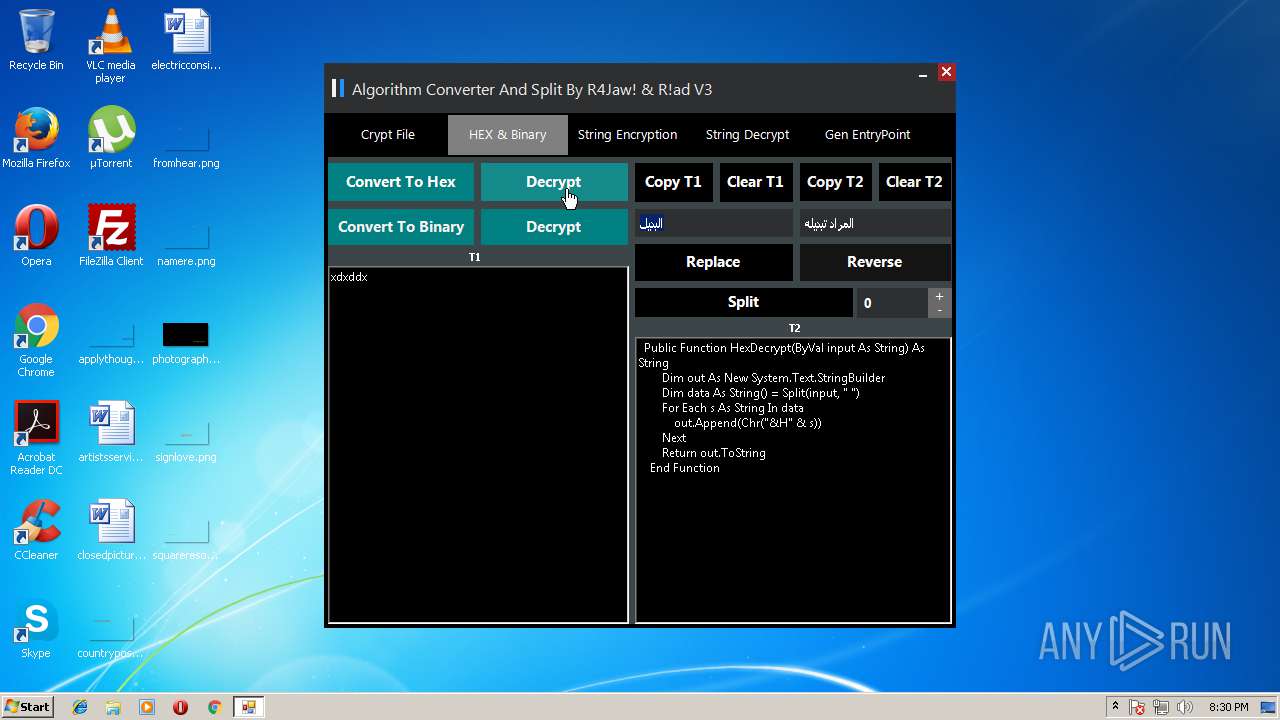The height and width of the screenshot is (720, 1280).
Task: Decrease split value with the minus stepper
Action: point(939,310)
